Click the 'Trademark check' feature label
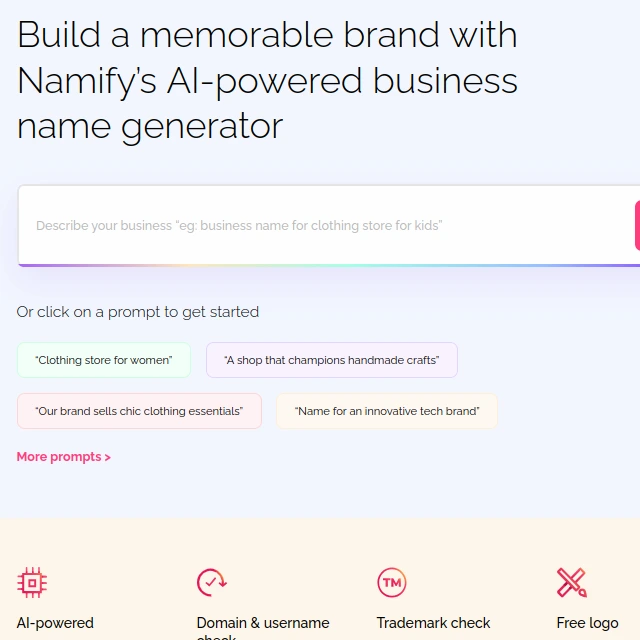 tap(433, 623)
